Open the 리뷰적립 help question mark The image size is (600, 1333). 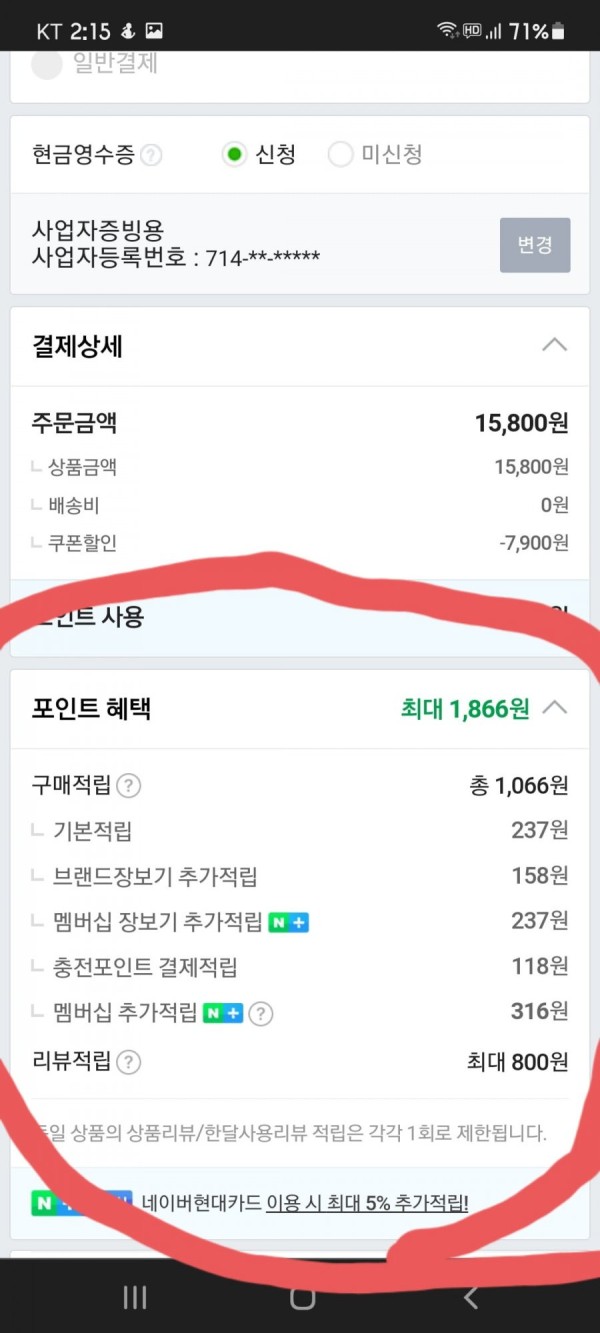click(128, 1062)
